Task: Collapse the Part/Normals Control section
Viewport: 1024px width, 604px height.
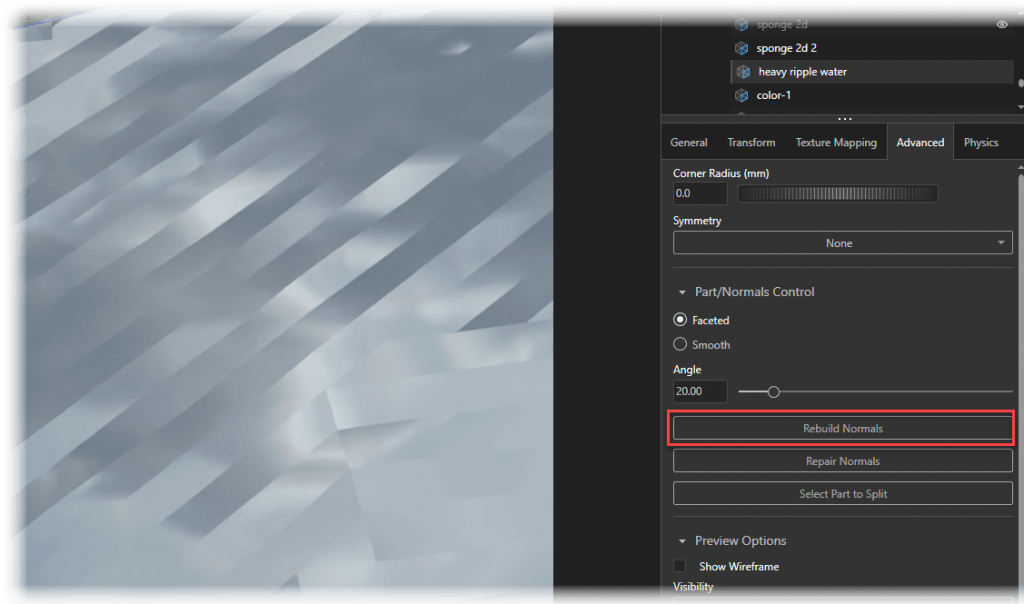Action: 682,292
